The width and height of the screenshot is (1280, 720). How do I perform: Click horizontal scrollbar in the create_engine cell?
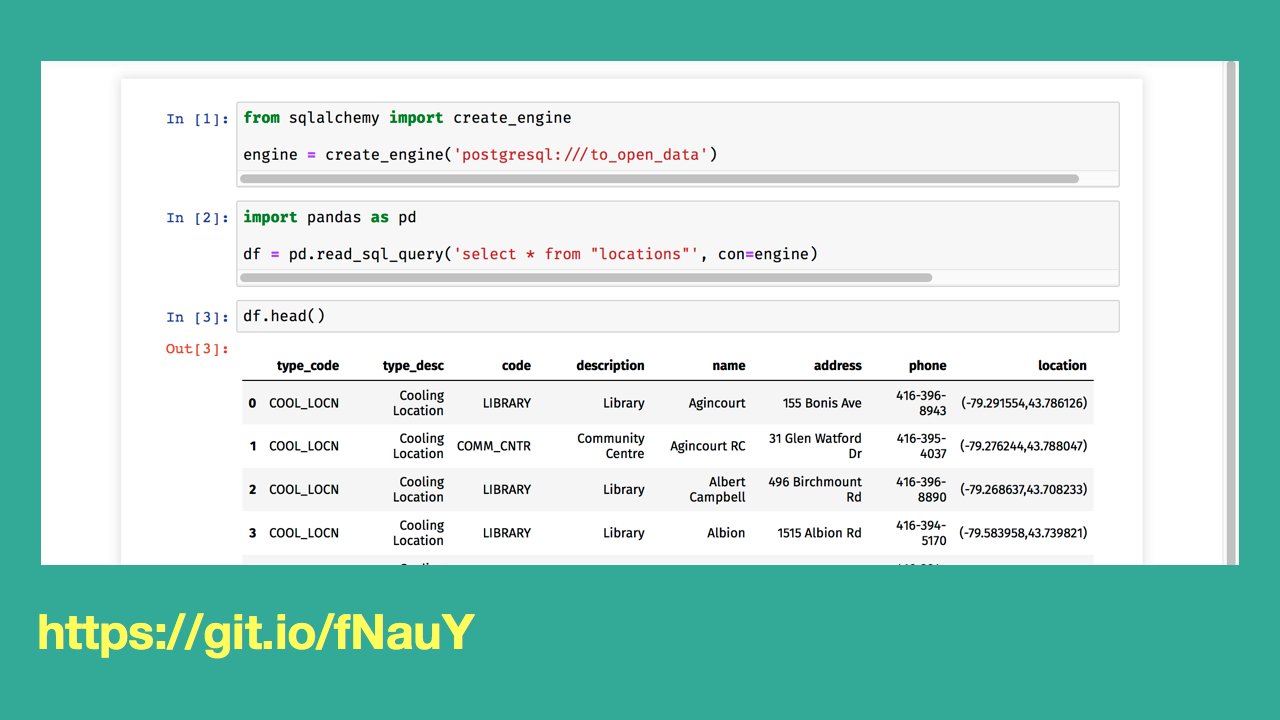click(659, 179)
